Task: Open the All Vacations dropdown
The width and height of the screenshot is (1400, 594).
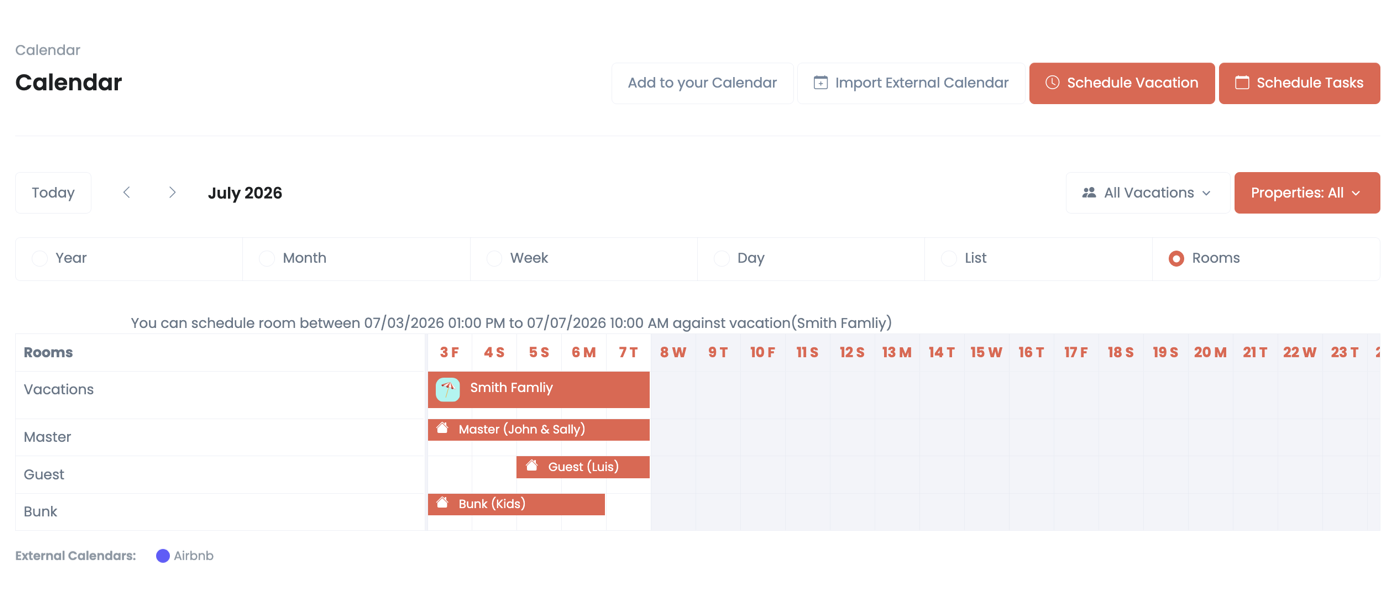Action: click(1147, 193)
